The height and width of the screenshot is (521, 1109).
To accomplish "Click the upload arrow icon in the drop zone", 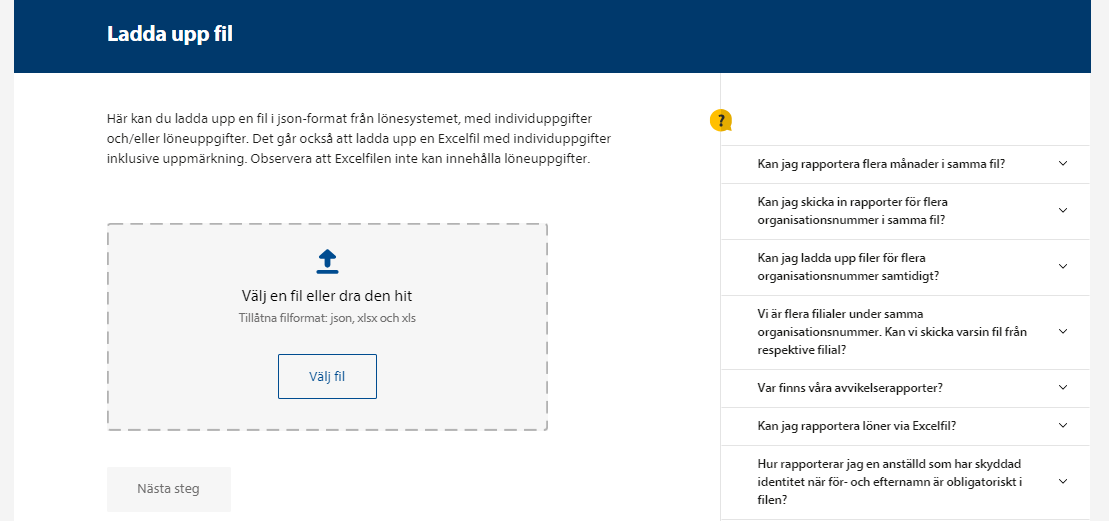I will click(327, 262).
